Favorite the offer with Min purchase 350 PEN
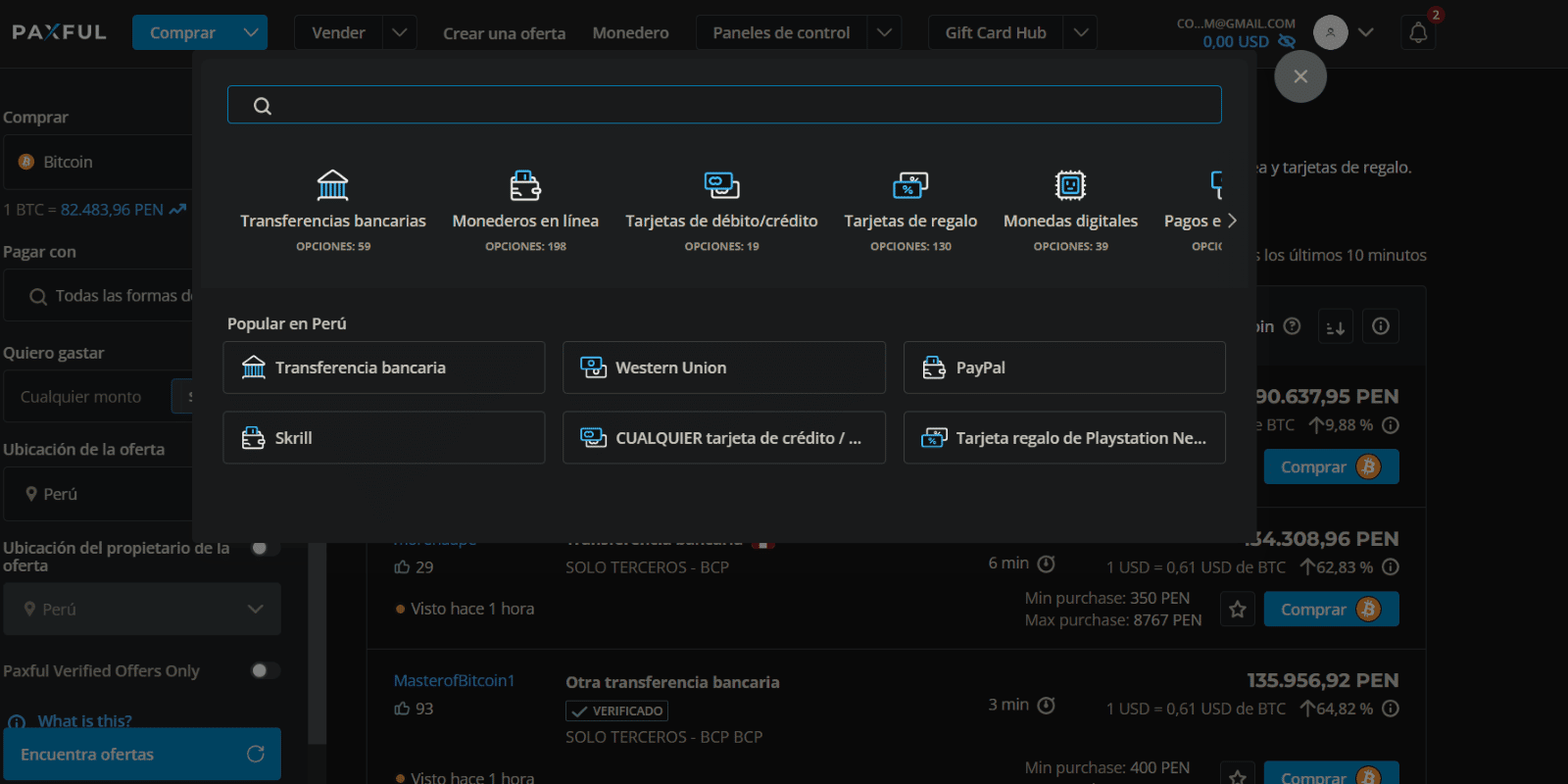 1238,609
